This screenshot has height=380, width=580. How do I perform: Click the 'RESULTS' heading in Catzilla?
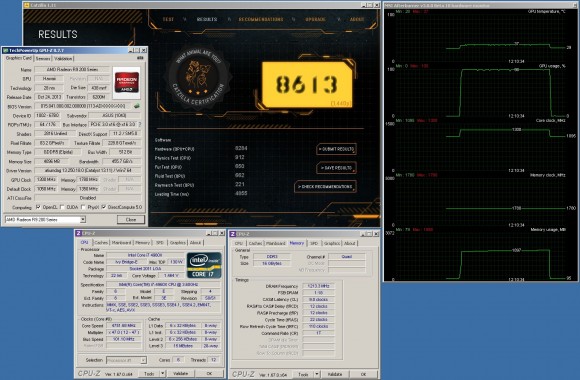58,34
